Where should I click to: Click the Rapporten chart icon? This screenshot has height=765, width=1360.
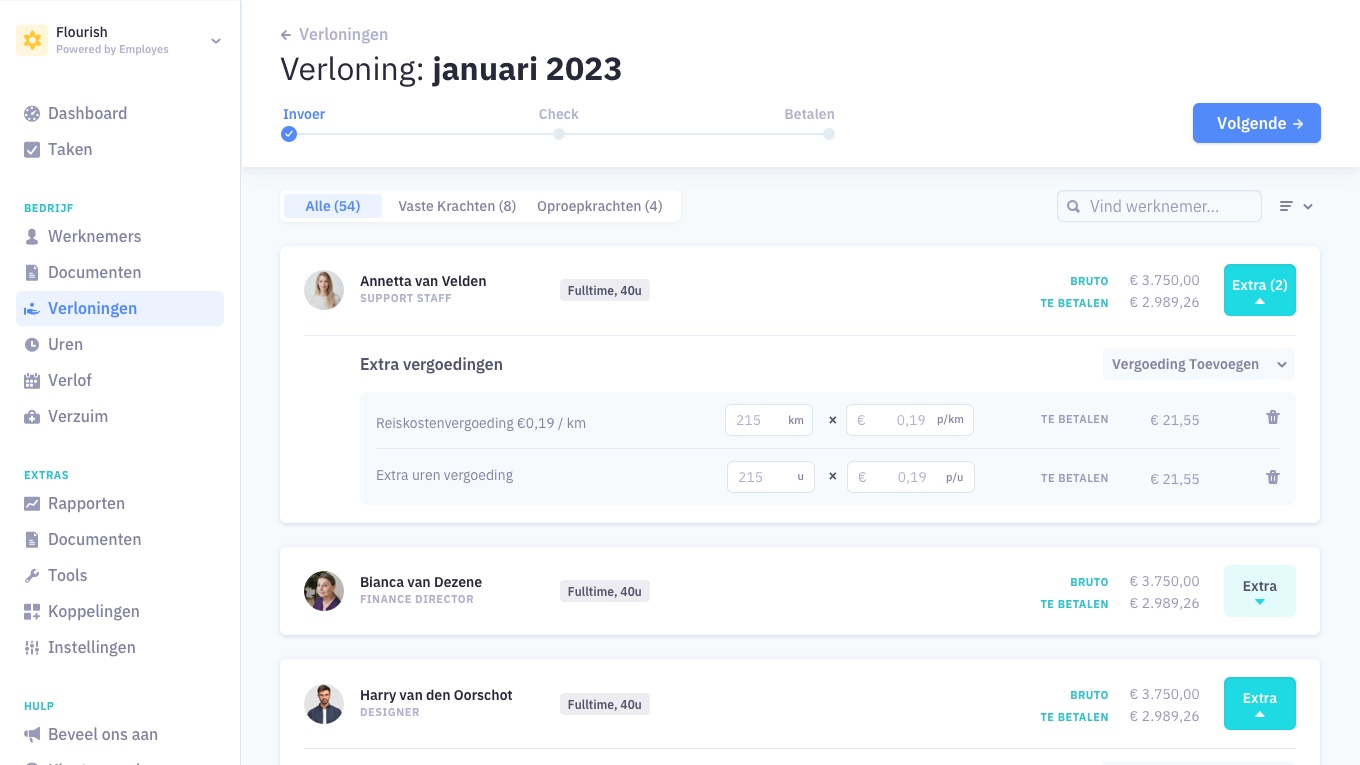point(32,504)
